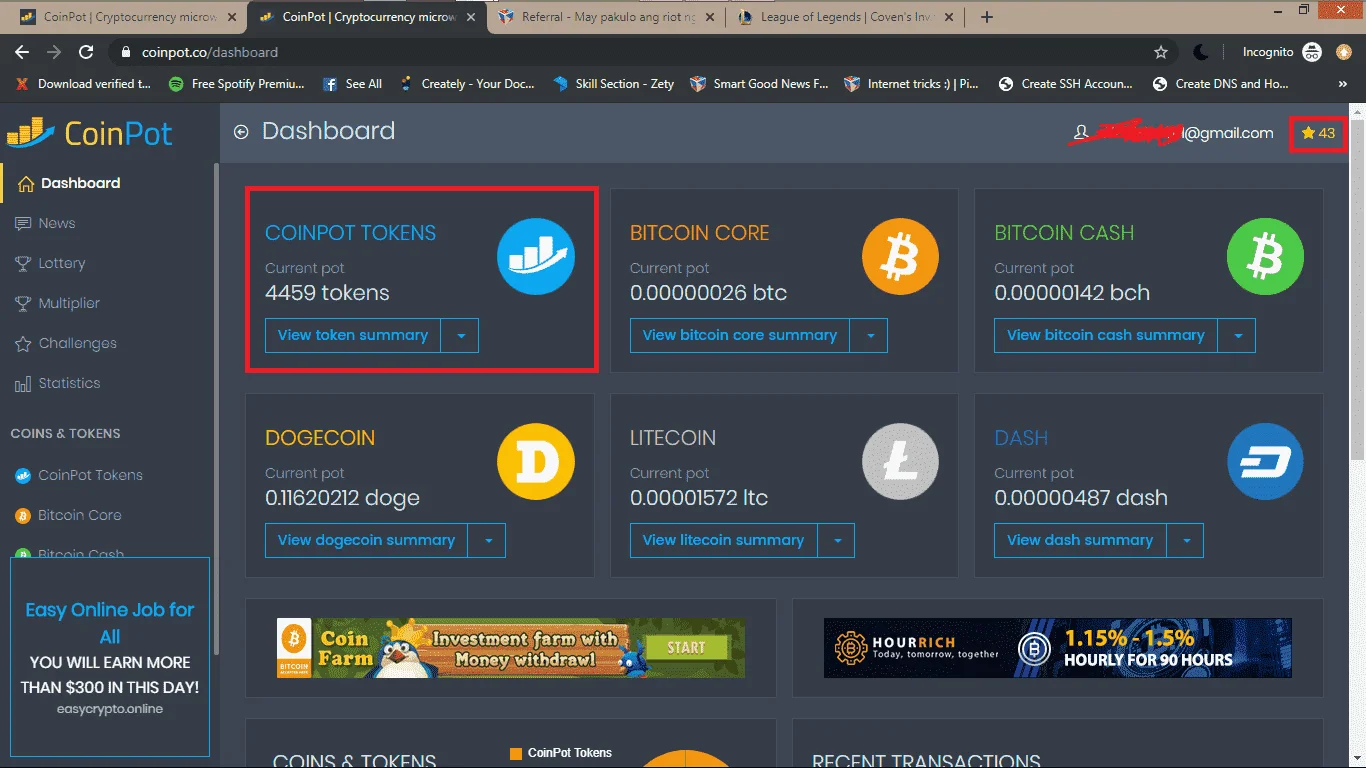Go to the Lottery page
Screen dimensions: 1366x768
tap(50, 263)
